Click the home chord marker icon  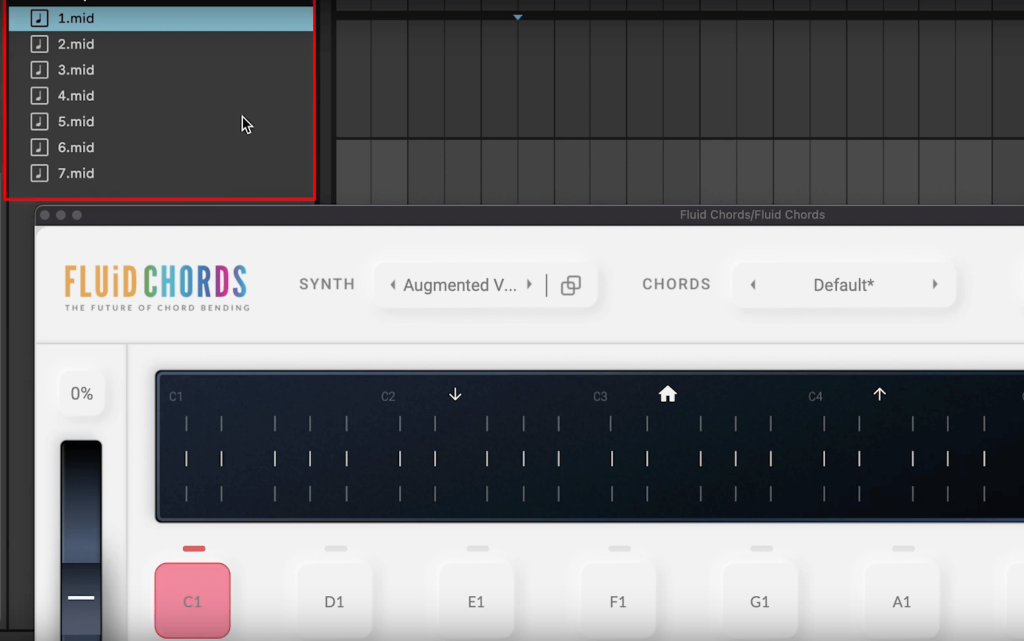click(x=667, y=394)
